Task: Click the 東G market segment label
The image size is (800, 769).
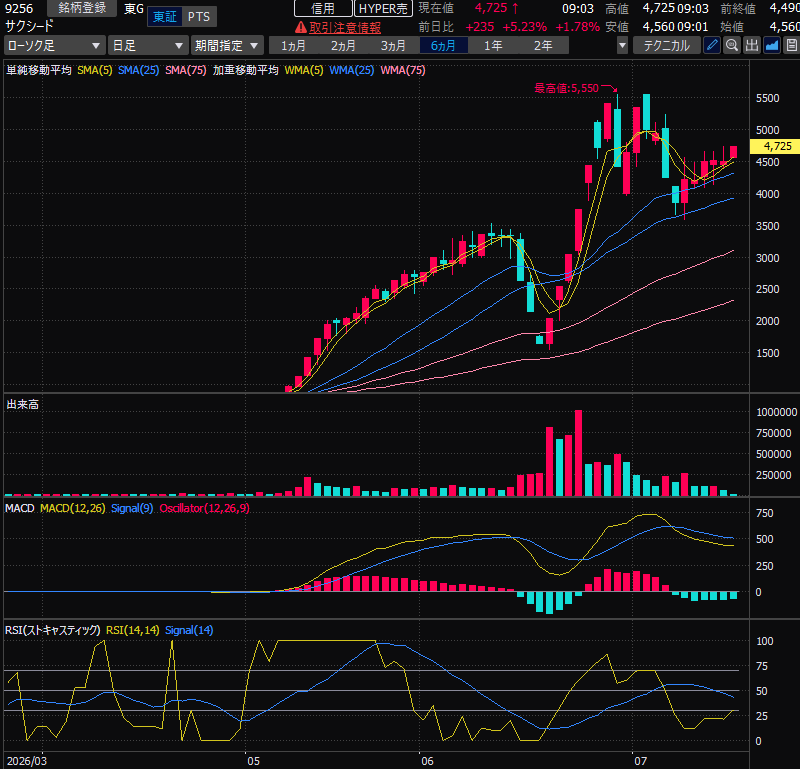Action: point(134,9)
